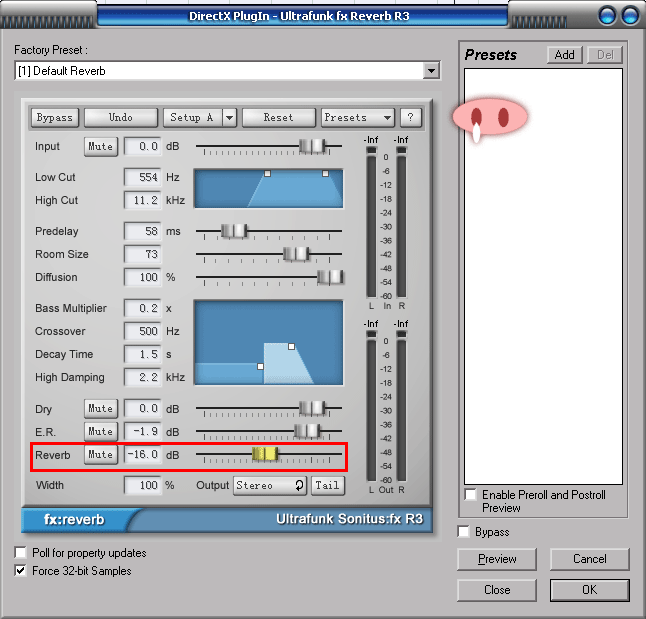Click the Tail button
Image resolution: width=646 pixels, height=619 pixels.
328,485
